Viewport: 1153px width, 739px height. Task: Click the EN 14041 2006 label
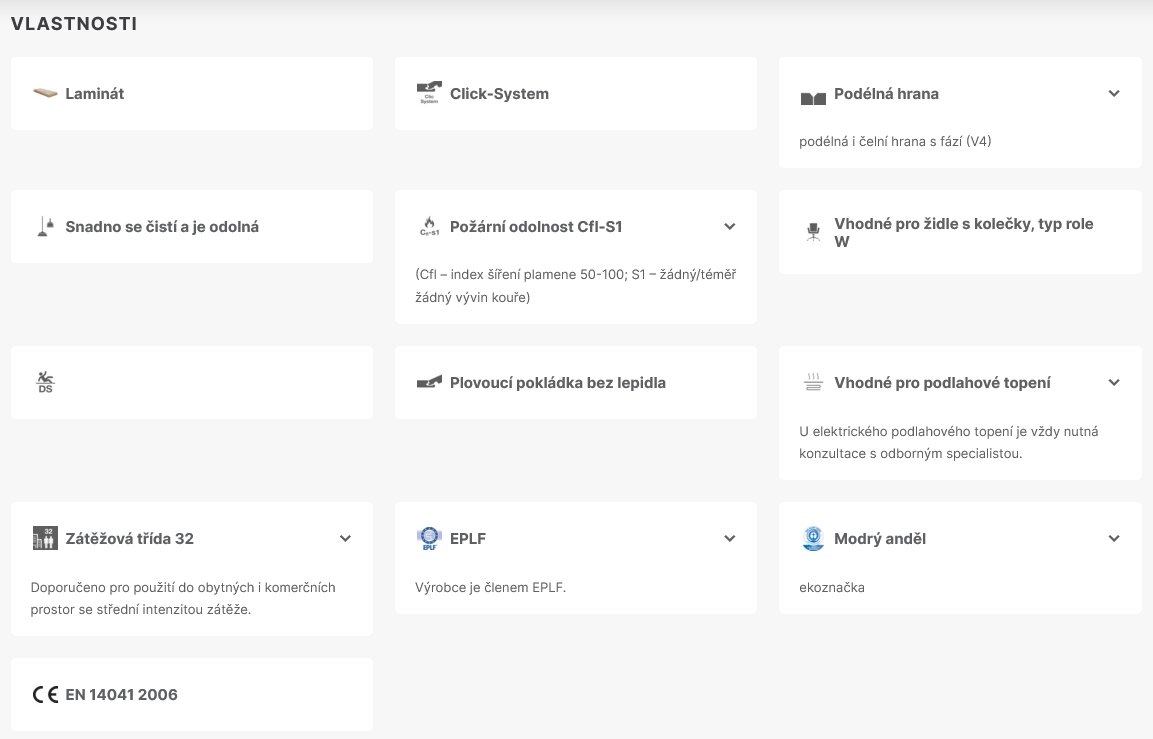121,695
